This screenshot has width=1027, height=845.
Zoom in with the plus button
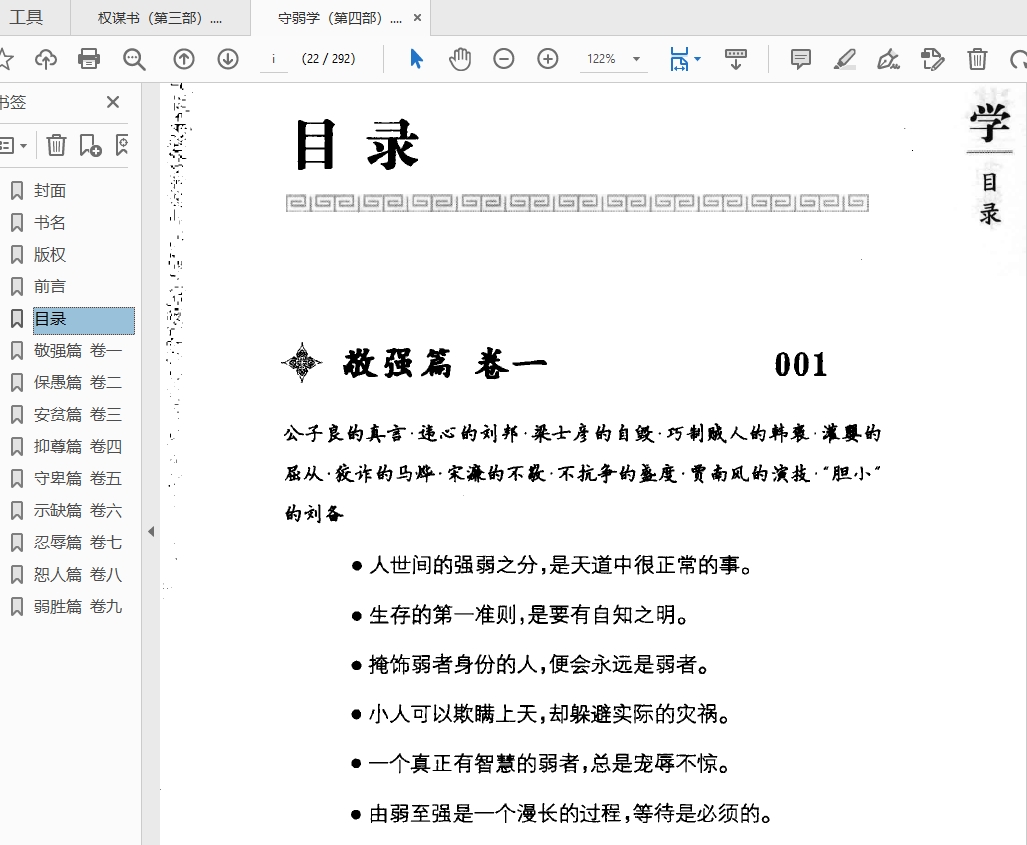(x=548, y=59)
